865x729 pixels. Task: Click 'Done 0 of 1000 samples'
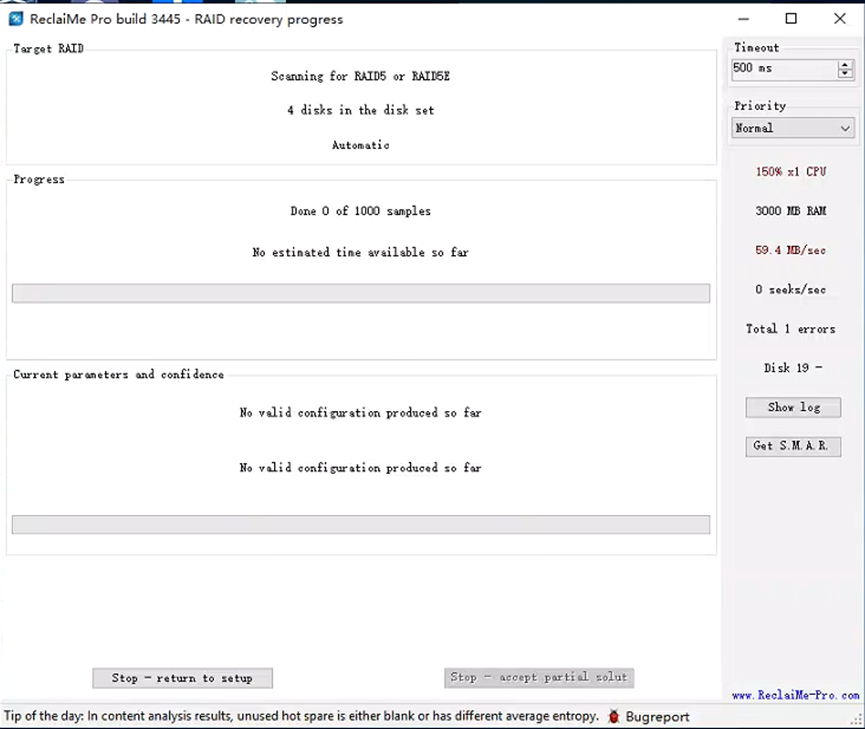(x=361, y=211)
